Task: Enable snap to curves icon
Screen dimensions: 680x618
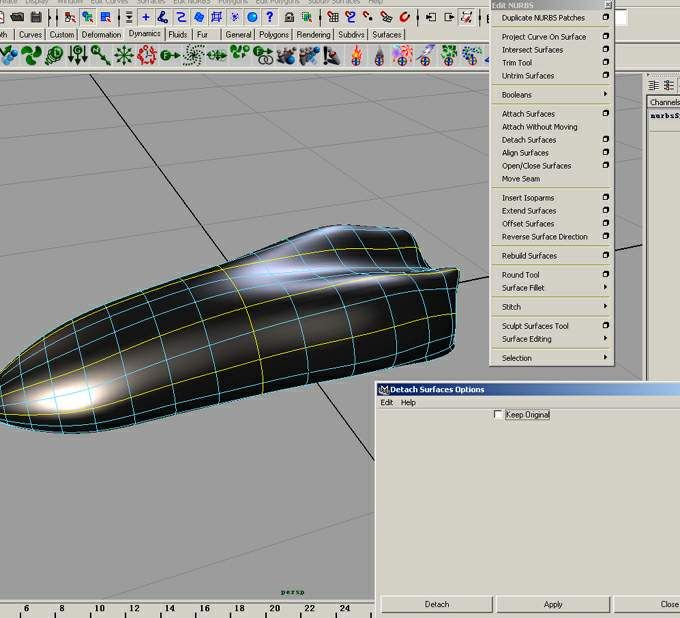Action: tap(350, 17)
